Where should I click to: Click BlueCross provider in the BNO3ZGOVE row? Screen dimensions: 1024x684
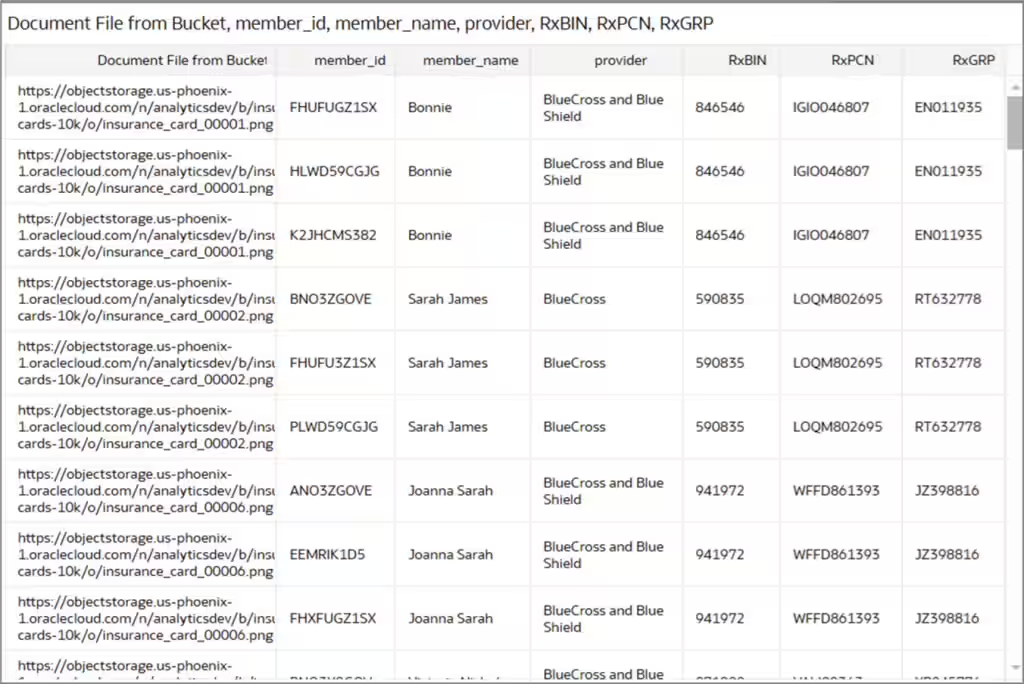coord(574,299)
